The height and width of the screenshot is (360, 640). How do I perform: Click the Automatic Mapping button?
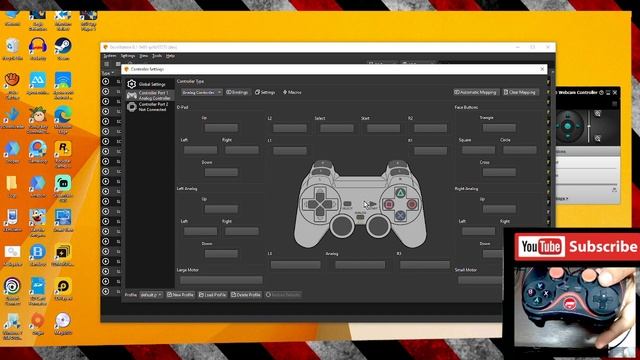[476, 93]
